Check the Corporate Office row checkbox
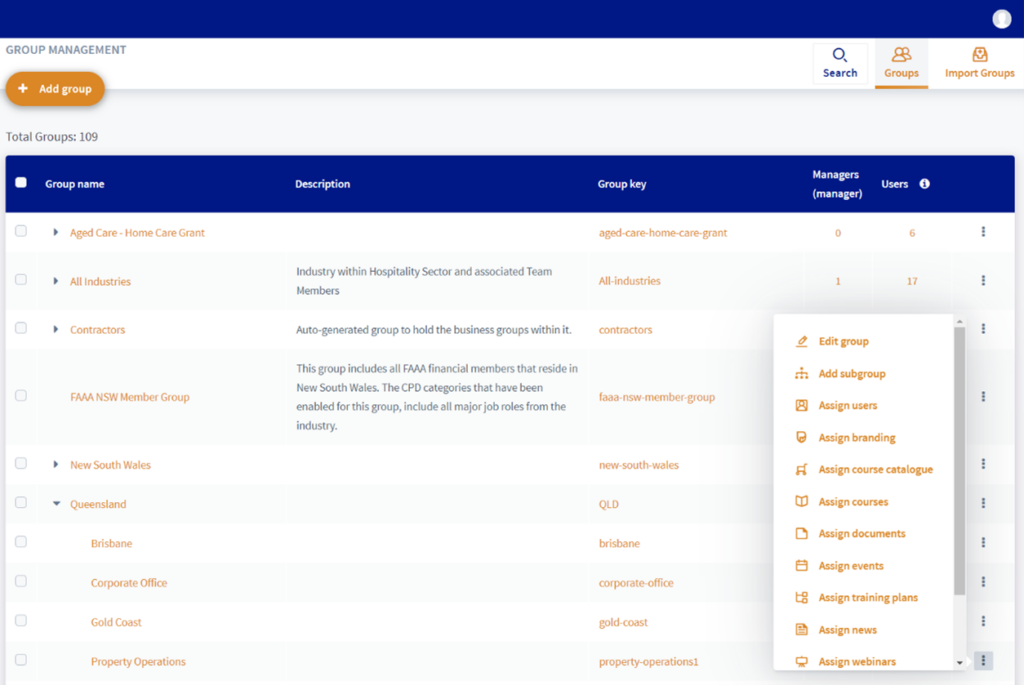The image size is (1024, 685). [x=21, y=581]
